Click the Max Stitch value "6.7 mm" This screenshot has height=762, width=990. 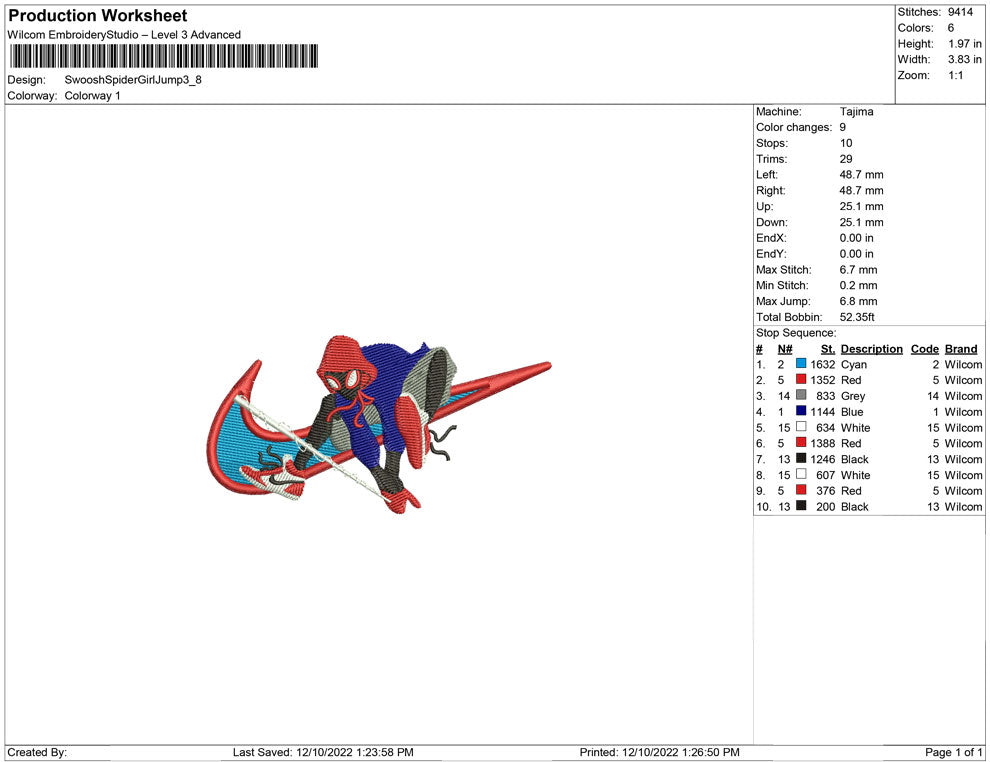click(x=859, y=270)
